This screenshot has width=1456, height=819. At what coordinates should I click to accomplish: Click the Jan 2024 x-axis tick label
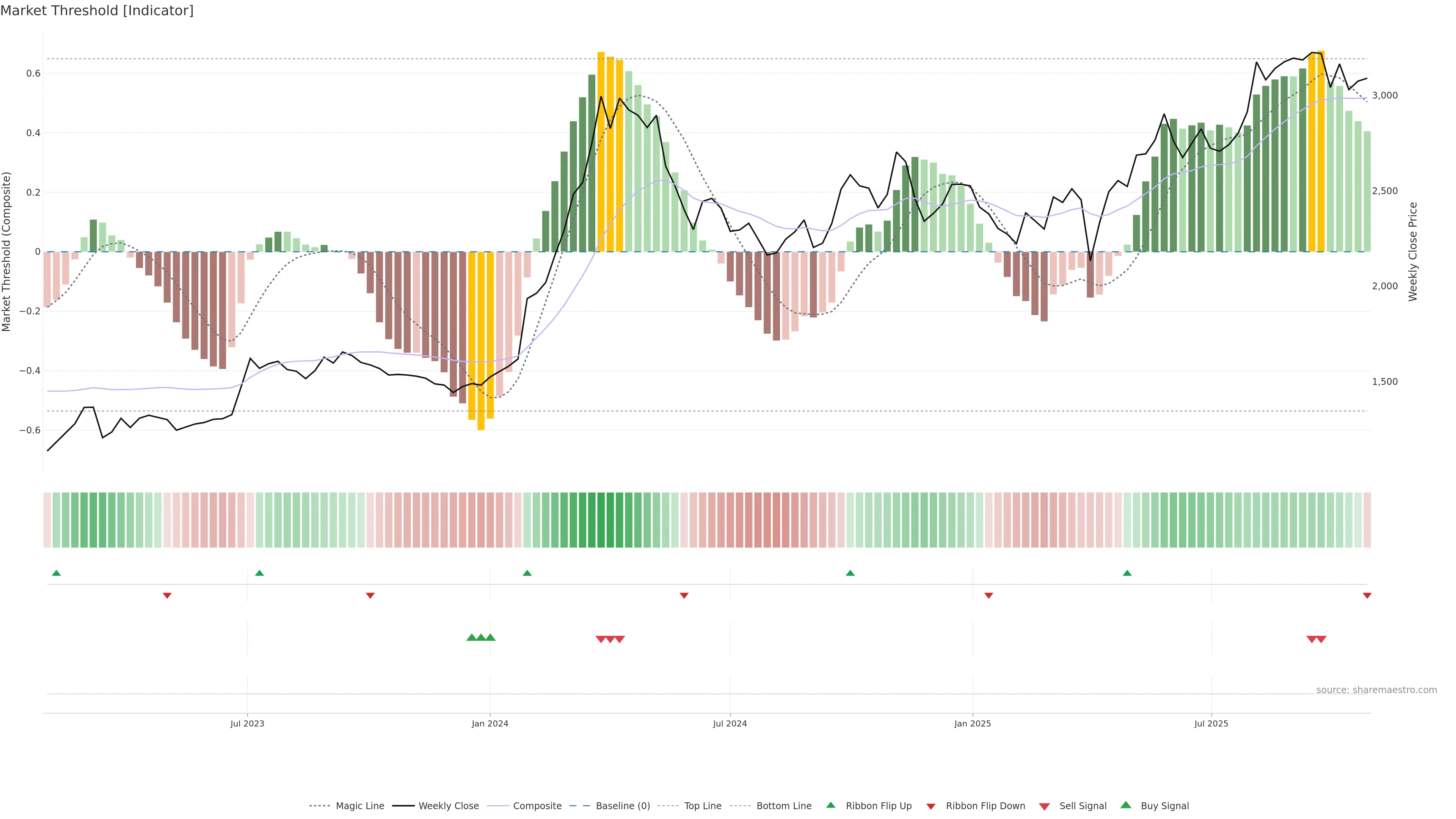click(490, 723)
